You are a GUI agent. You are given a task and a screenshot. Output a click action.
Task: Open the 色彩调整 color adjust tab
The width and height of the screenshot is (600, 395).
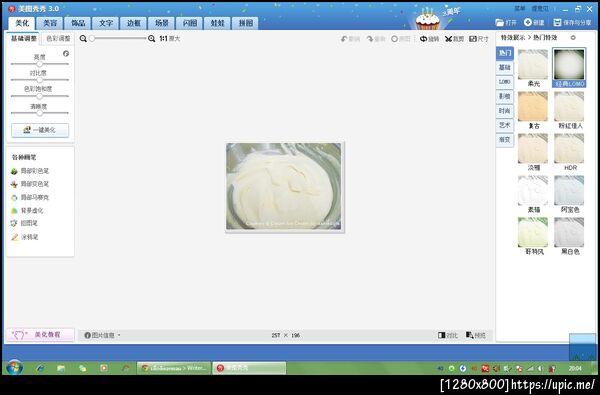pos(58,38)
